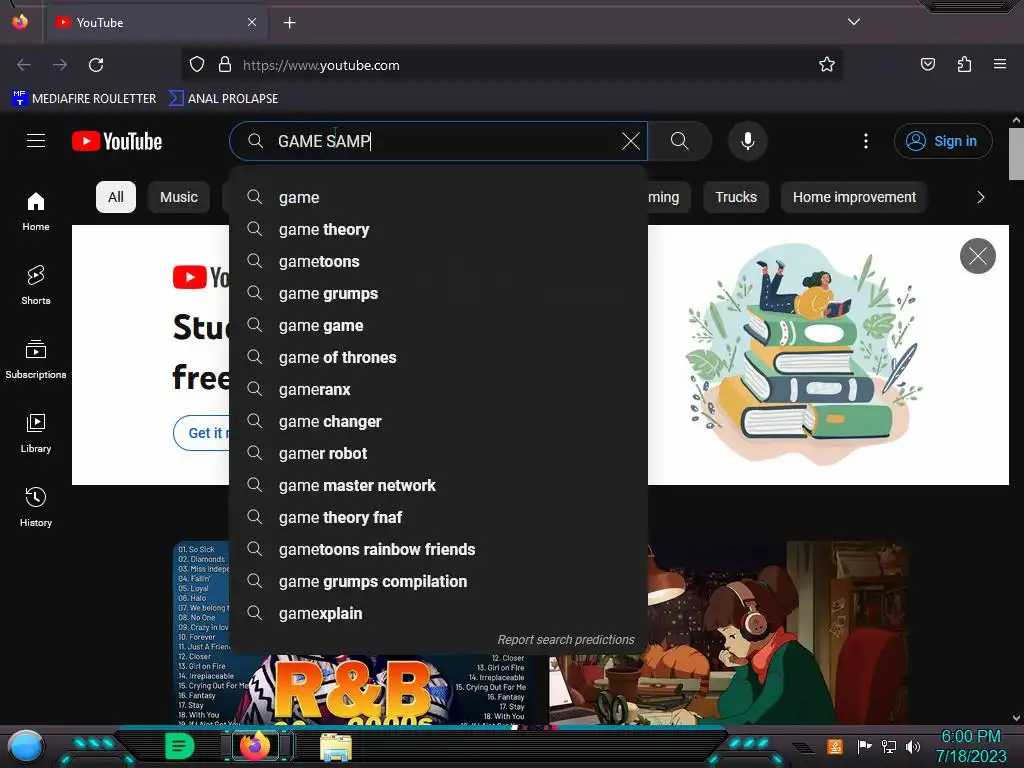Screen dimensions: 1024x768
Task: Choose 'gametoons' suggestion
Action: pos(438,261)
